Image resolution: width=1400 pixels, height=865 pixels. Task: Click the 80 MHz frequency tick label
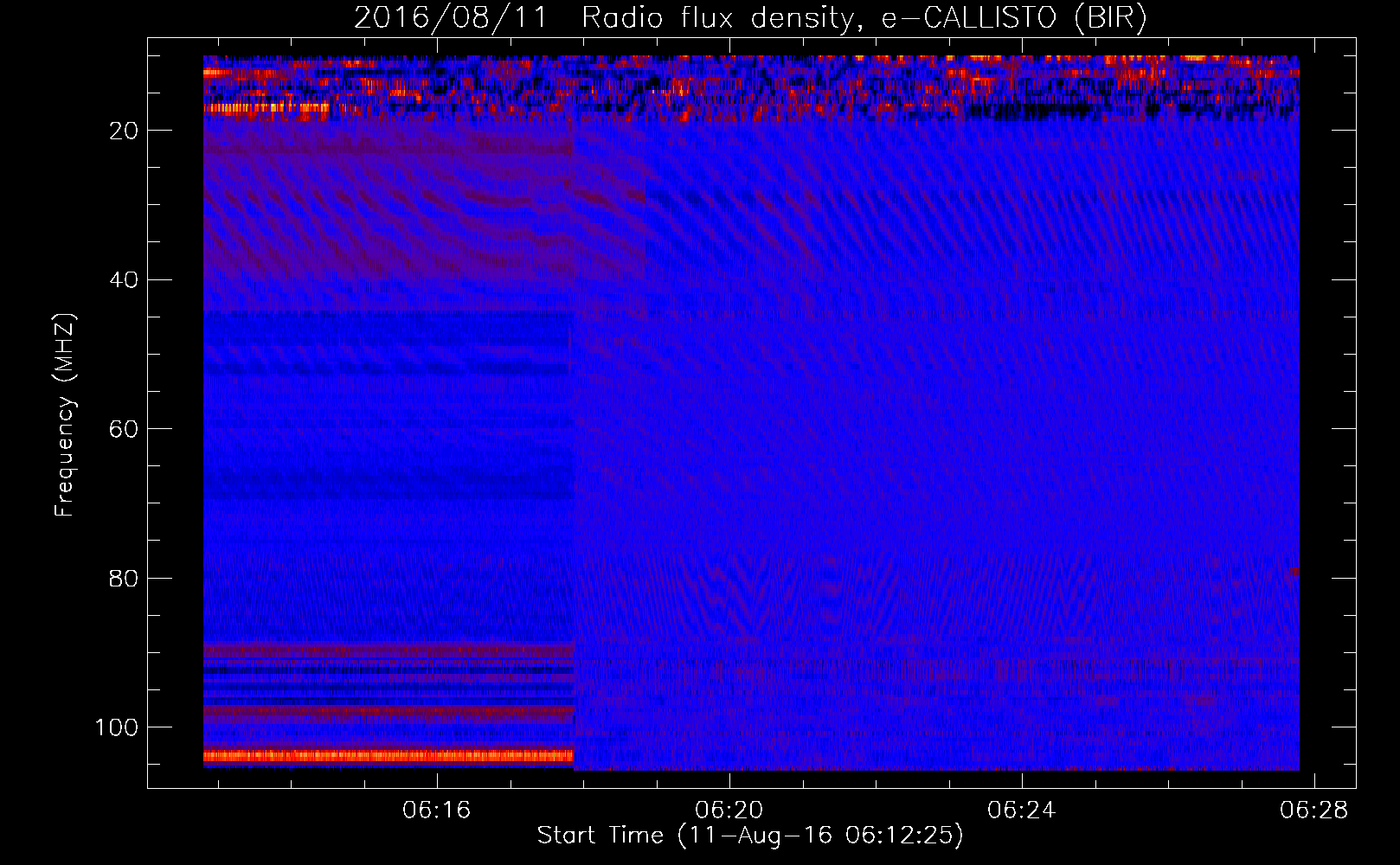(124, 578)
